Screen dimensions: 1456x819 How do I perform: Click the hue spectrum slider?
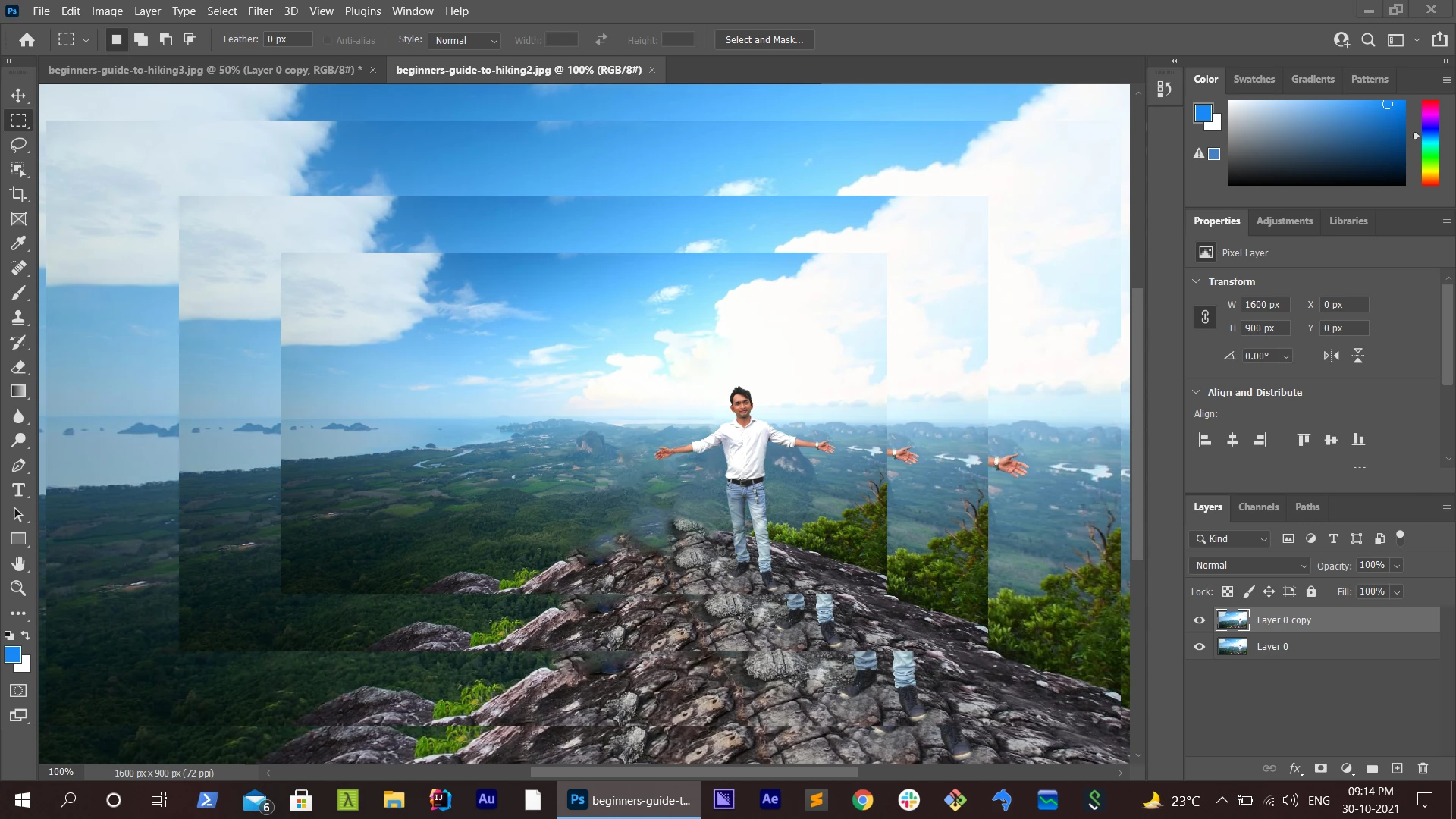[1429, 143]
